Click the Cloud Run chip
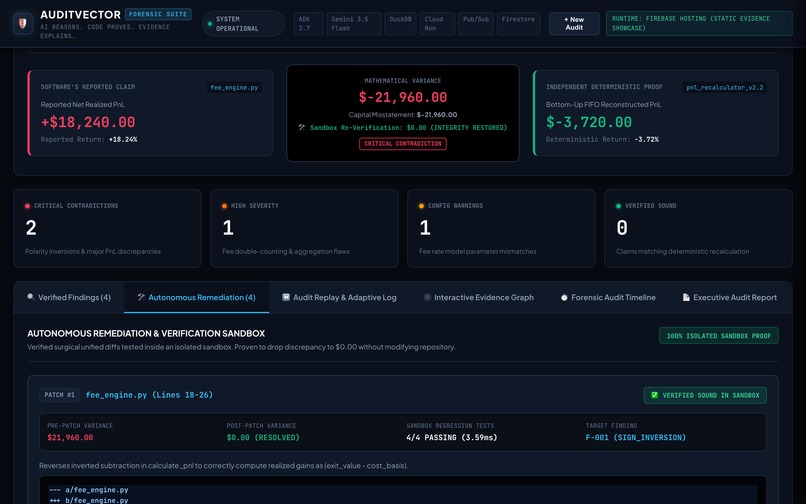Image resolution: width=806 pixels, height=504 pixels. click(x=437, y=24)
